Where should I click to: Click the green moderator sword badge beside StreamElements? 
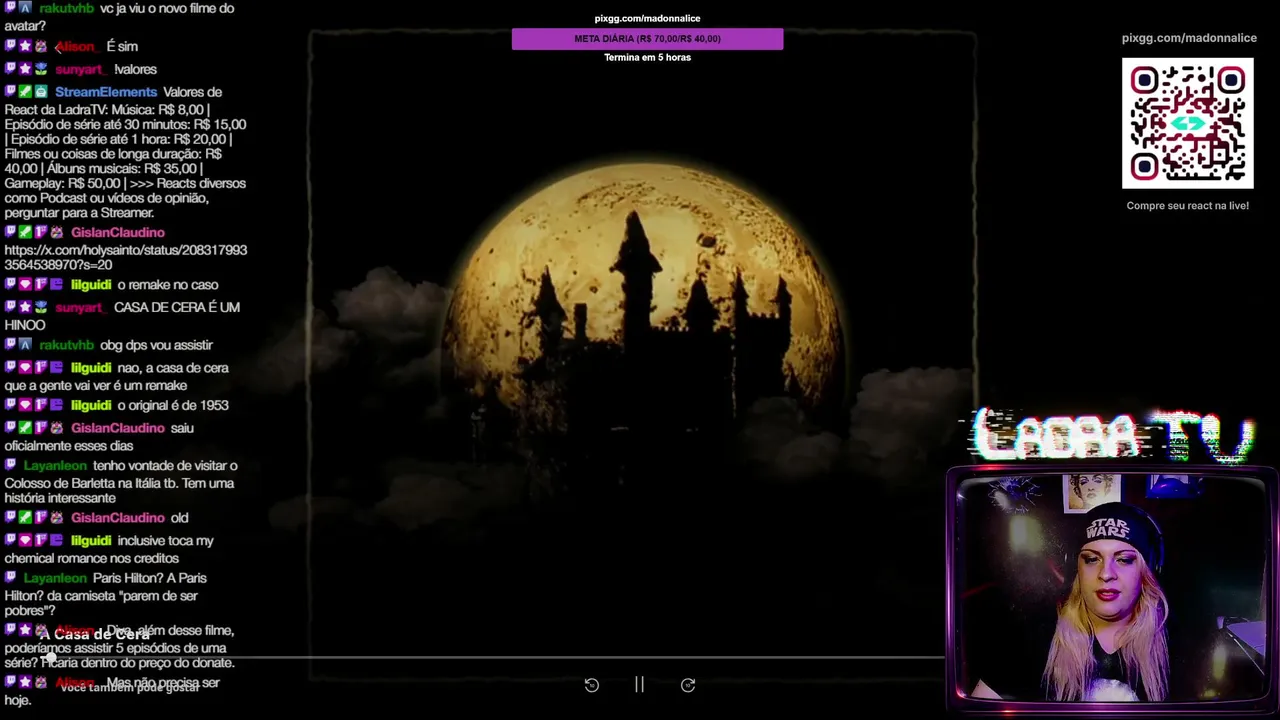[x=26, y=92]
